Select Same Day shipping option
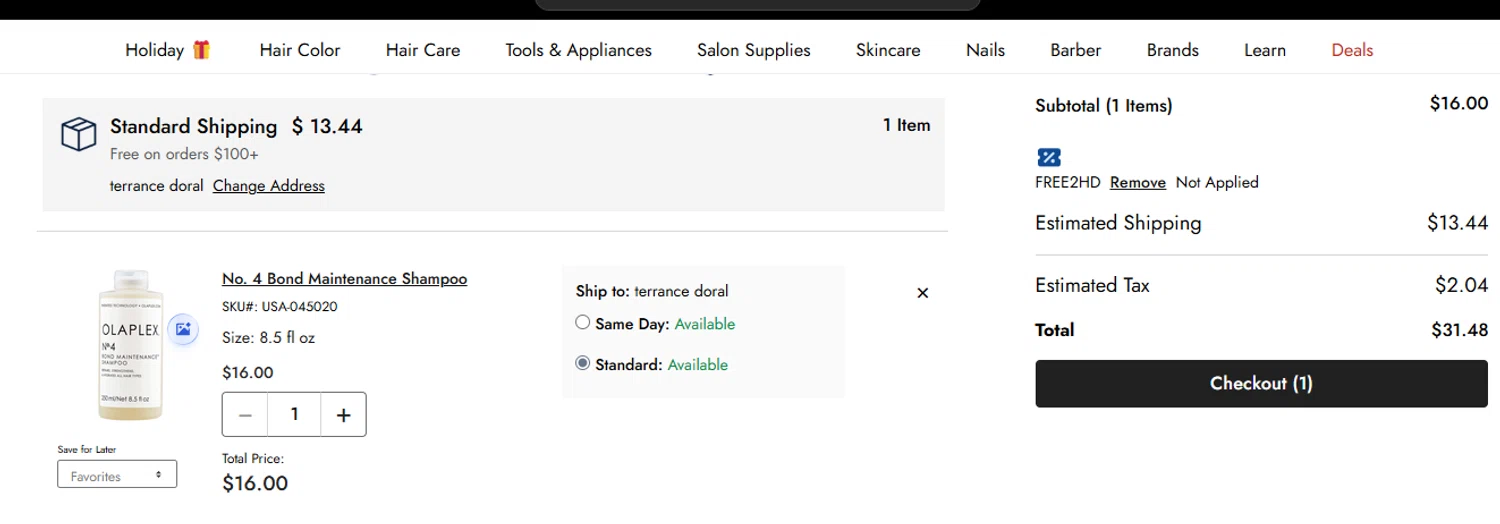Screen dimensions: 1500x524 (583, 323)
